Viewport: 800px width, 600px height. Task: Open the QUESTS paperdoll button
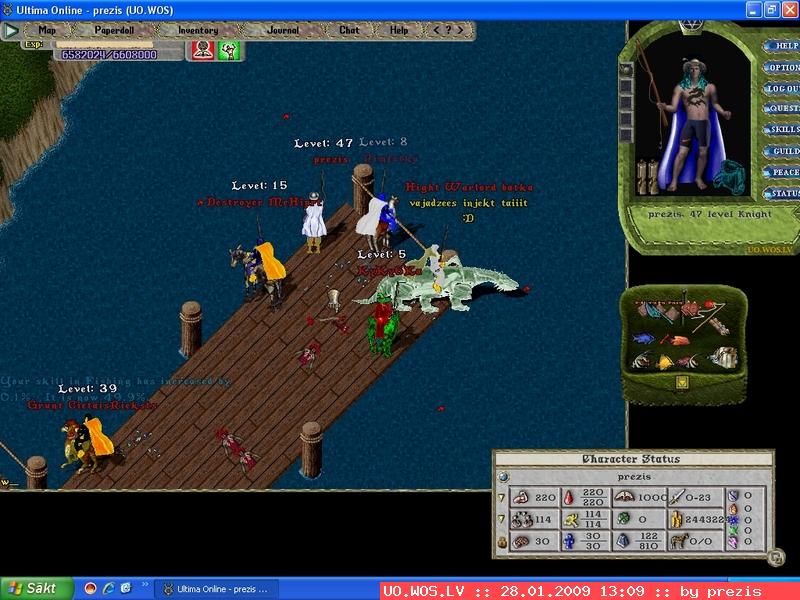(783, 109)
